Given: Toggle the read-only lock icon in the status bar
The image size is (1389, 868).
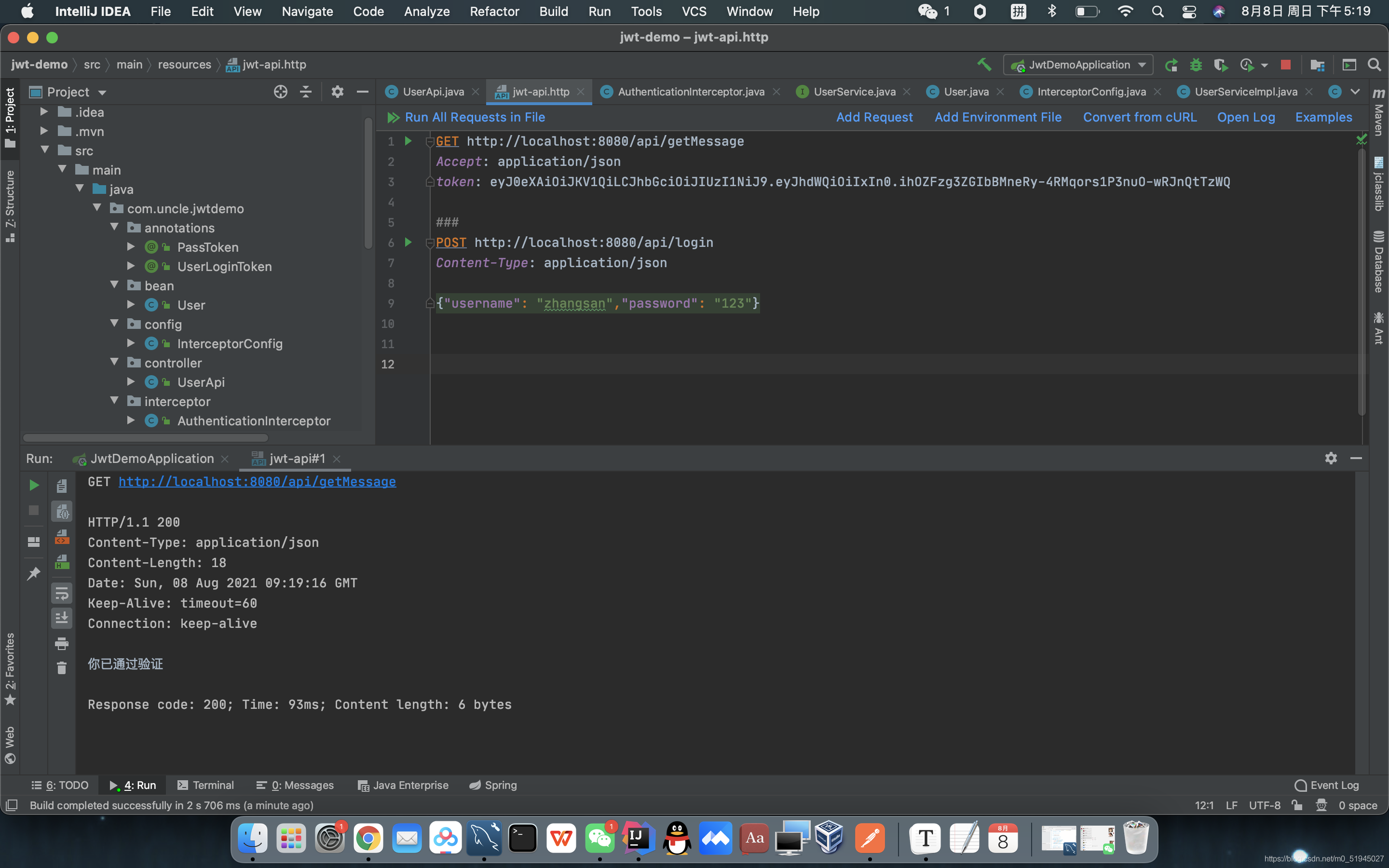Looking at the screenshot, I should (1296, 805).
